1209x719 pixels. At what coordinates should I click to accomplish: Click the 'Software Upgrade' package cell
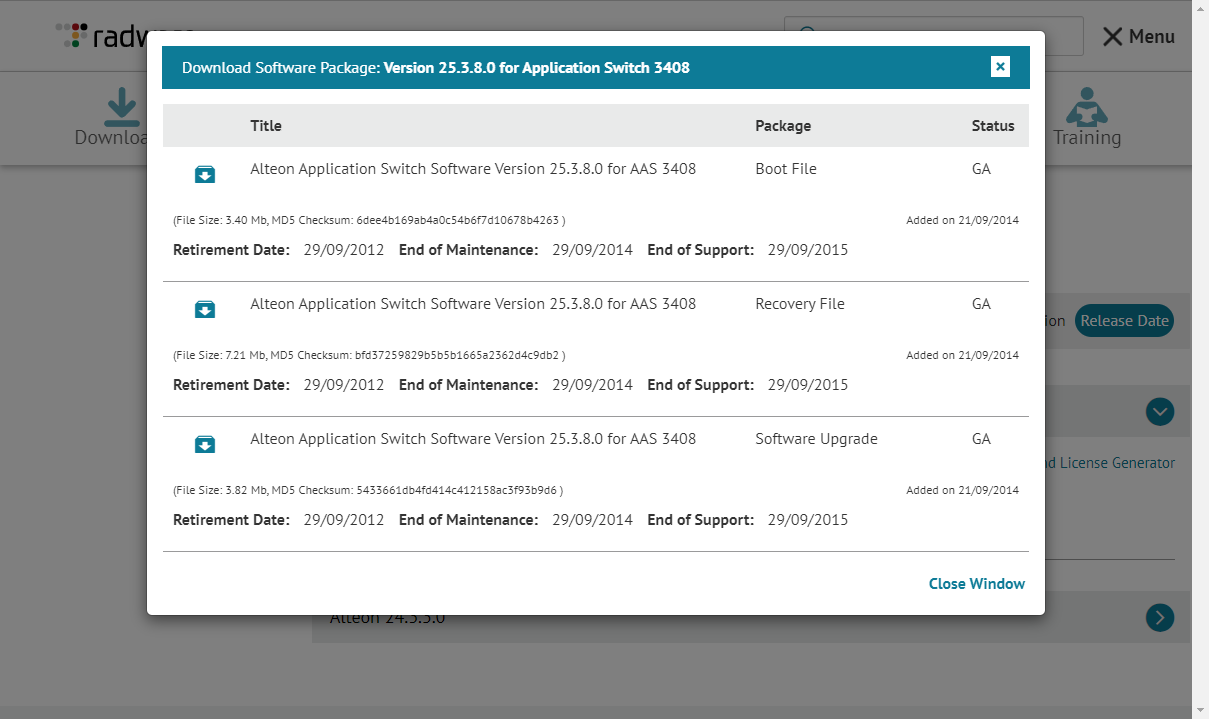point(816,439)
